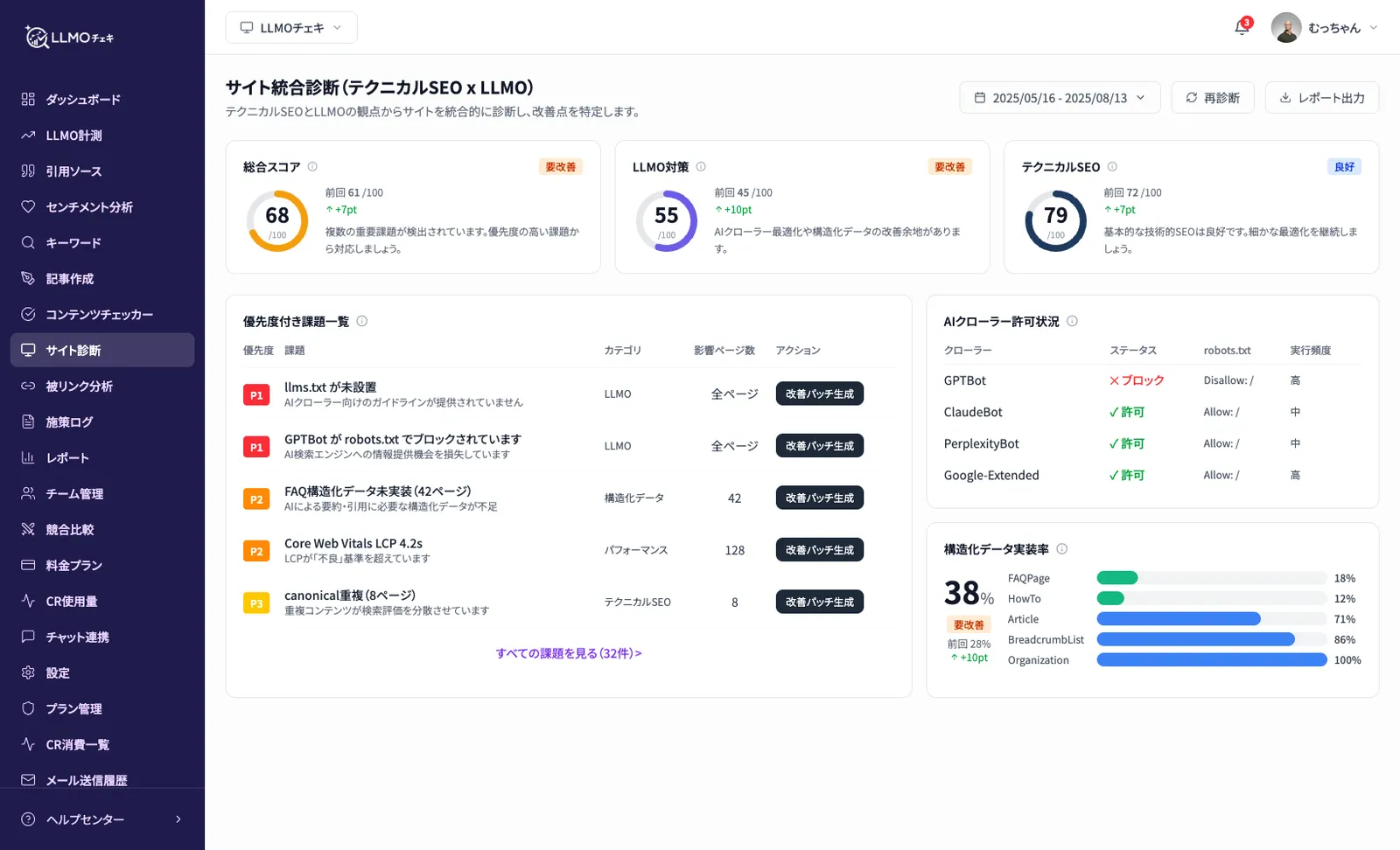Image resolution: width=1400 pixels, height=850 pixels.
Task: Click the LLMOチェキ logo icon
Action: pyautogui.click(x=37, y=37)
